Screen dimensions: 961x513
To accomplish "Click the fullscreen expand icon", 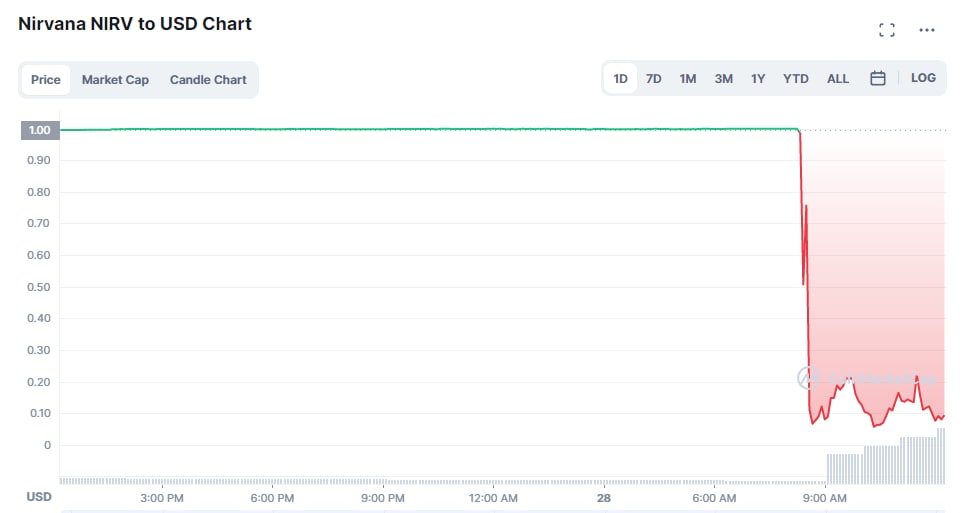I will click(886, 30).
